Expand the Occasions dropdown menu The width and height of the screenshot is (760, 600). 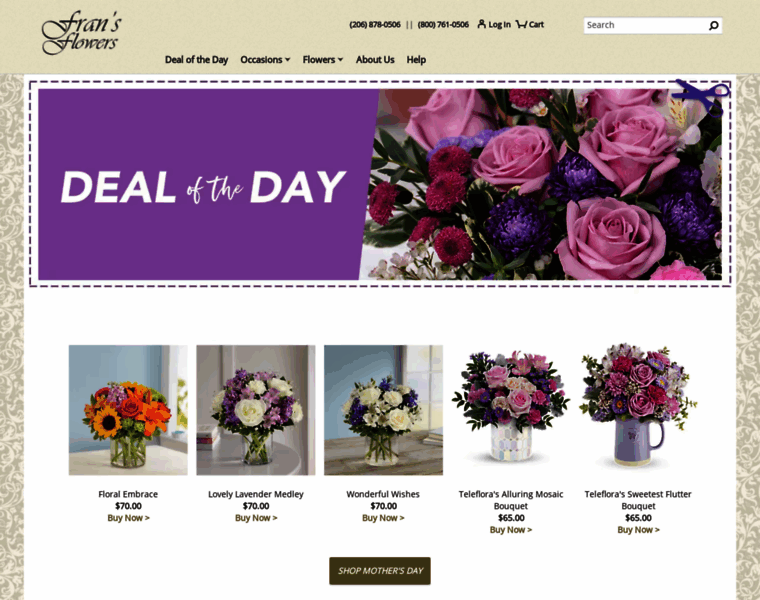click(265, 60)
